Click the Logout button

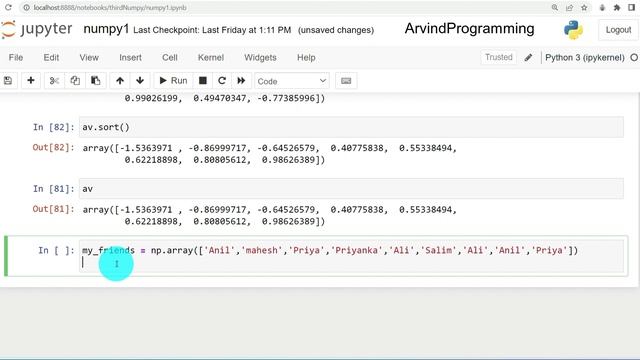(618, 30)
